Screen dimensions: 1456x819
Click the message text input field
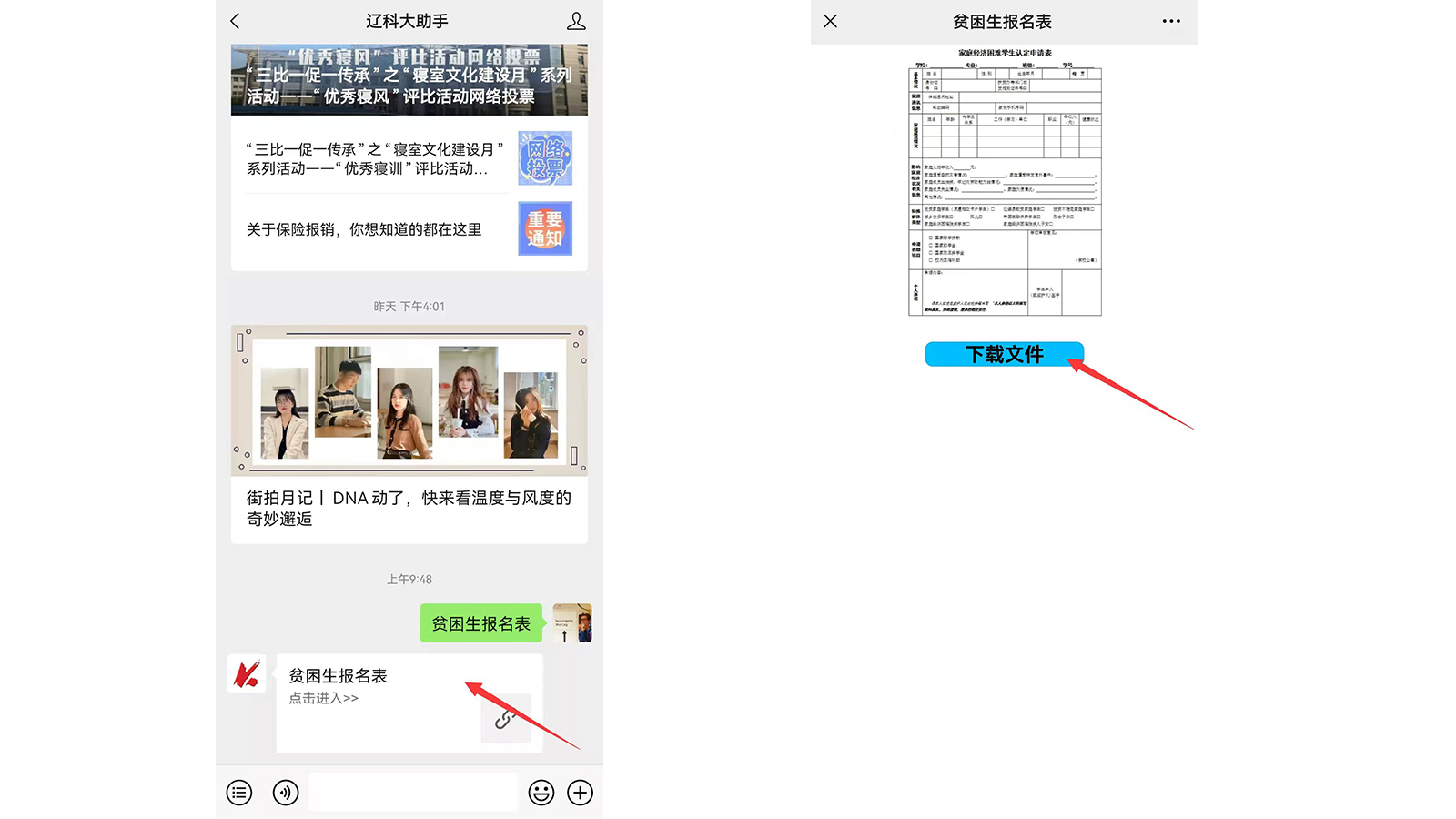413,793
